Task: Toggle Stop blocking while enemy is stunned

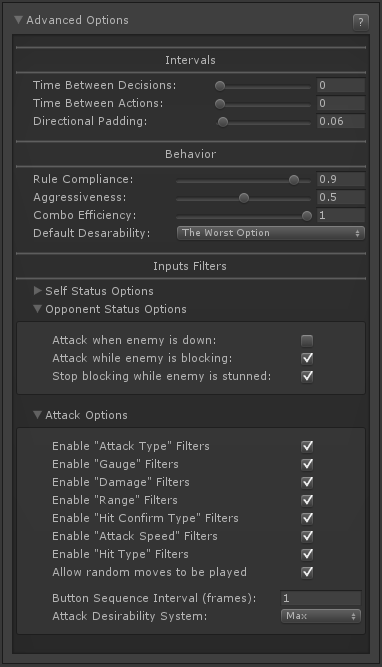Action: click(307, 376)
